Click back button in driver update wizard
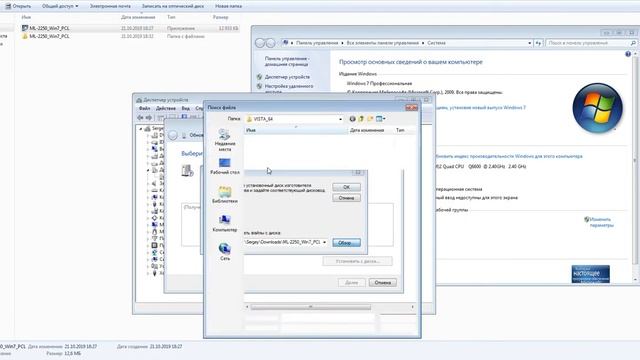640x360 pixels. click(173, 136)
